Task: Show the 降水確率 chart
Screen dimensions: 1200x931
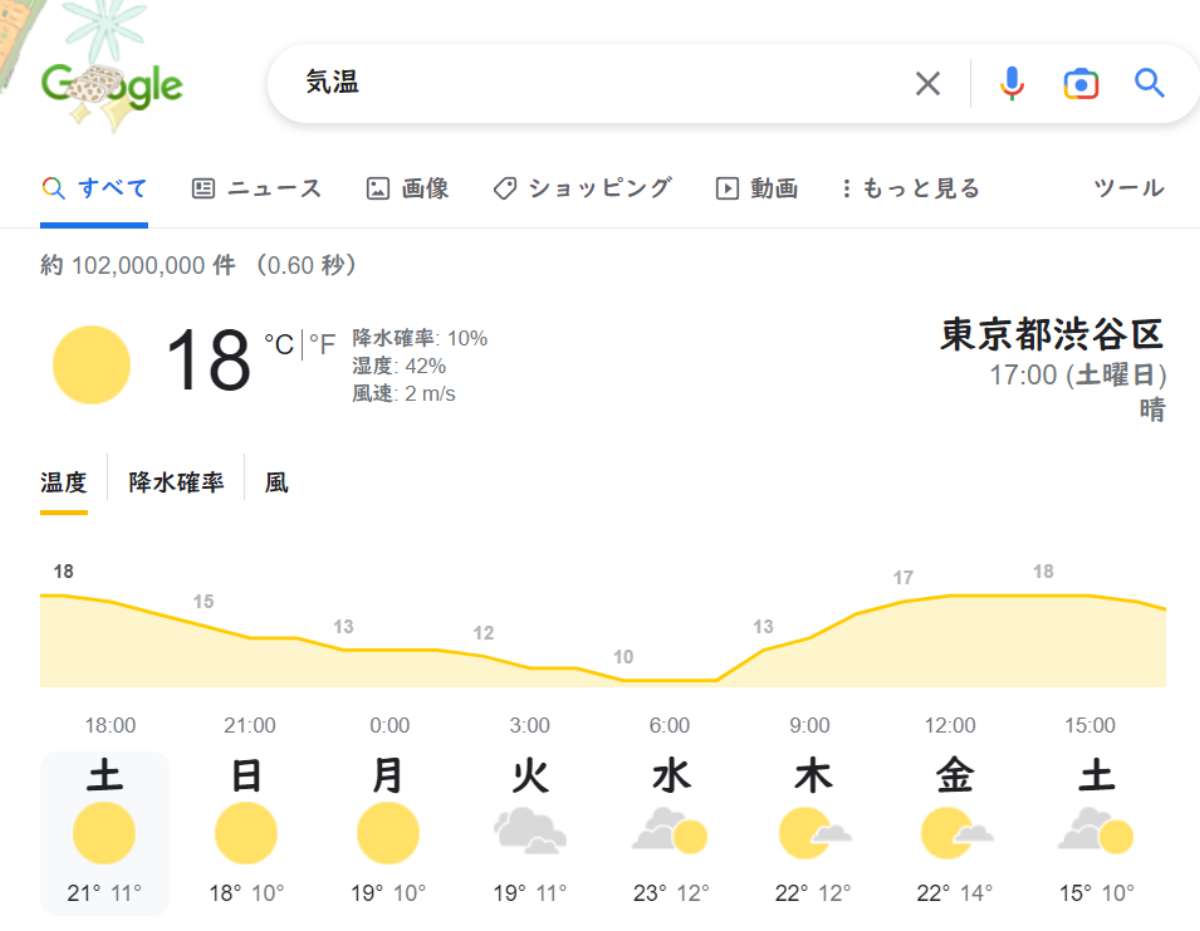Action: point(176,483)
